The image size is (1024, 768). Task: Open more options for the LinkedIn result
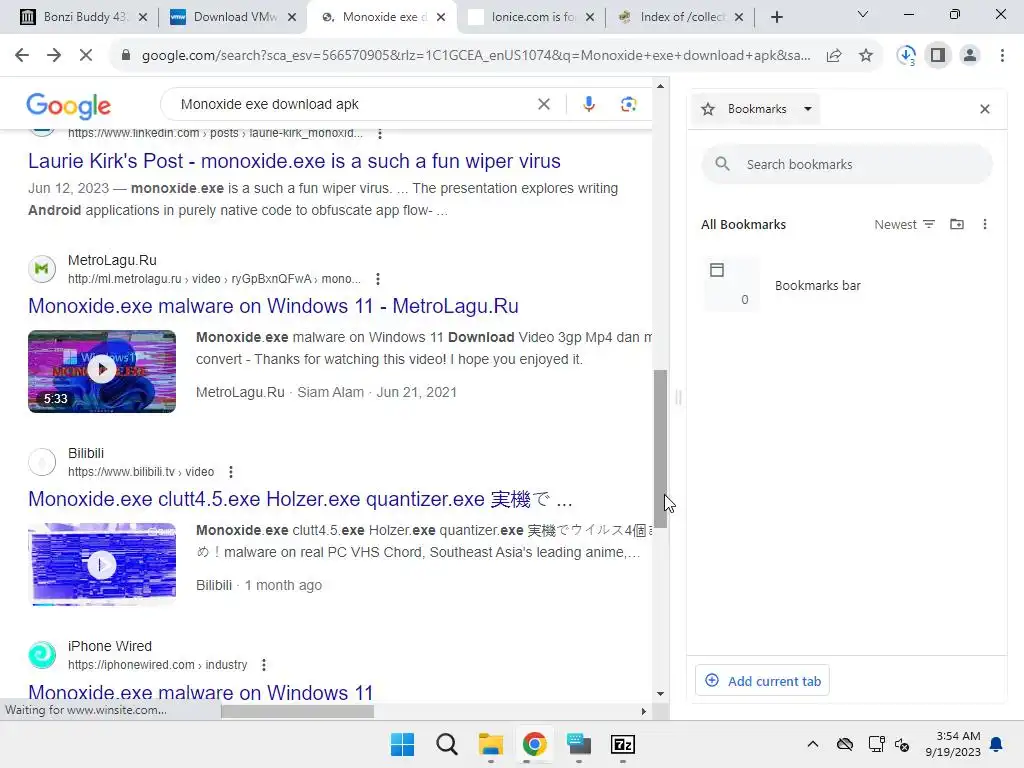(x=379, y=133)
